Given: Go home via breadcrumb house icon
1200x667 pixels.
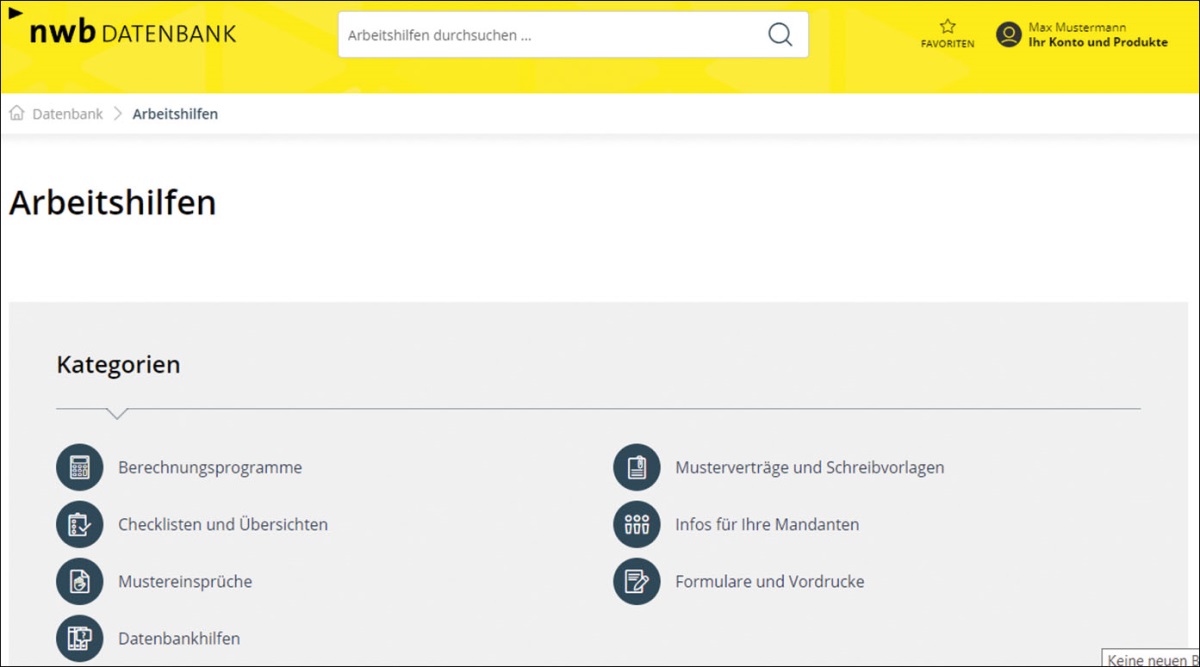Looking at the screenshot, I should tap(17, 114).
